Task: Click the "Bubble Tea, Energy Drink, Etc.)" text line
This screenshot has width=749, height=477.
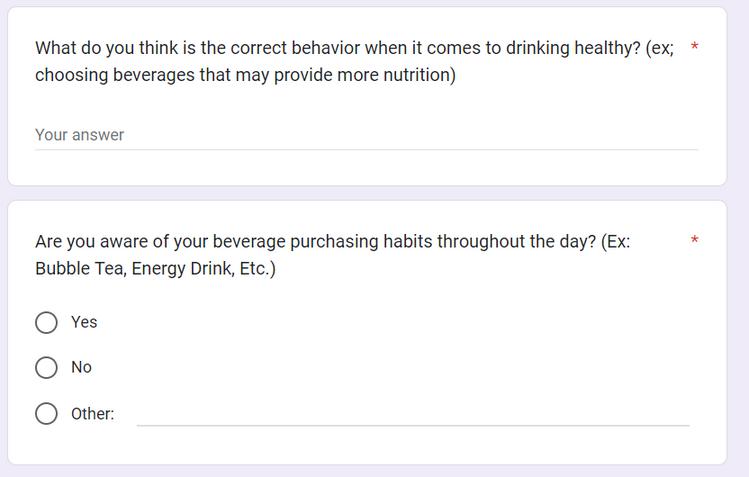Action: pyautogui.click(x=155, y=268)
